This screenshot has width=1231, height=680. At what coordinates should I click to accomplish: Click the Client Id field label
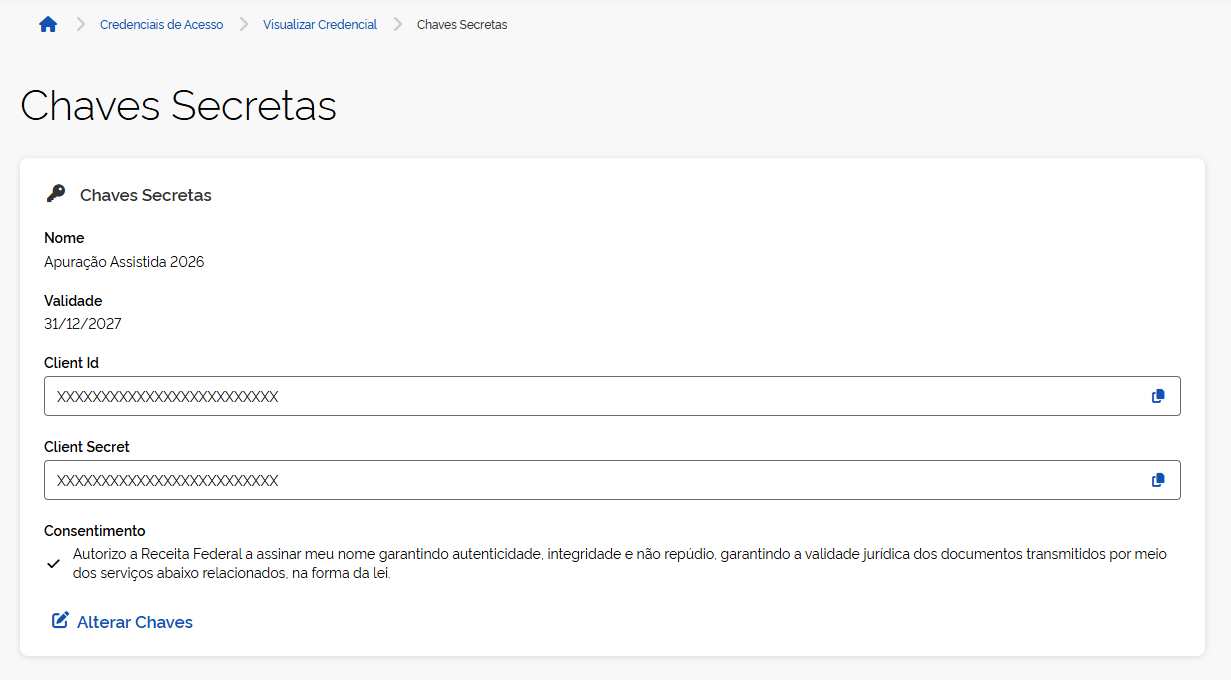tap(71, 363)
